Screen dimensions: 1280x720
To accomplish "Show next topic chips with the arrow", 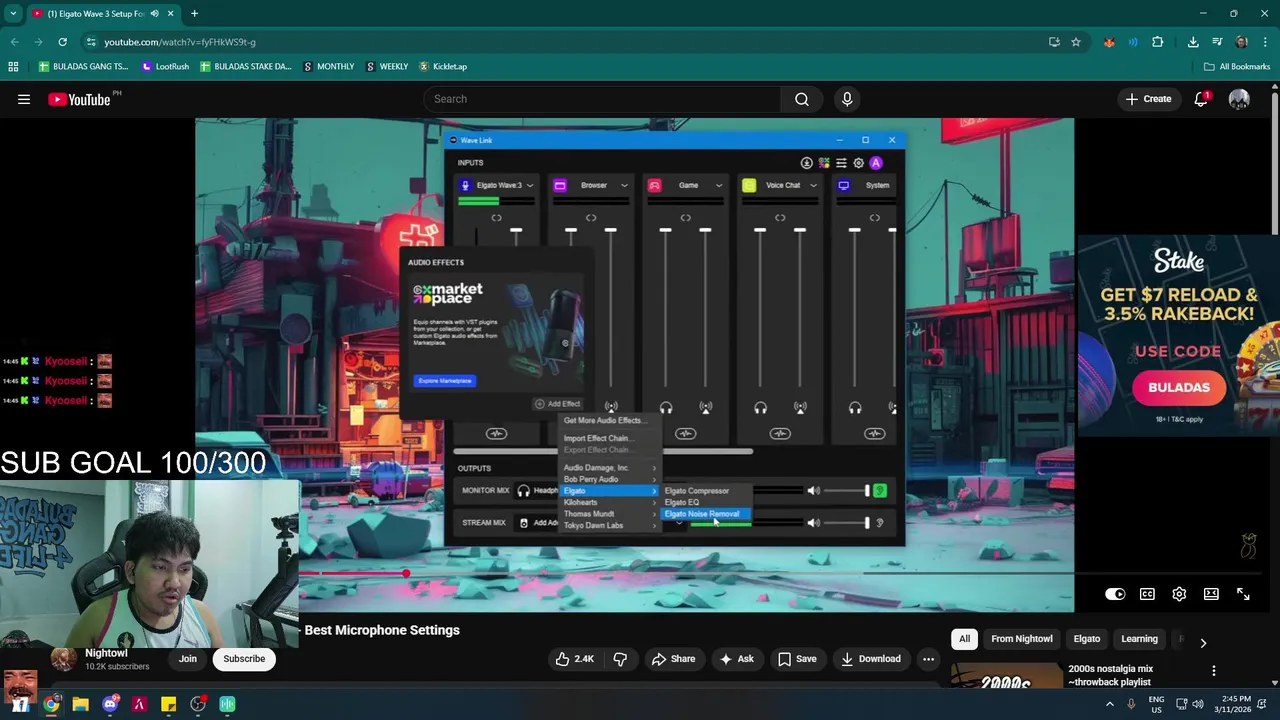I will click(x=1203, y=643).
